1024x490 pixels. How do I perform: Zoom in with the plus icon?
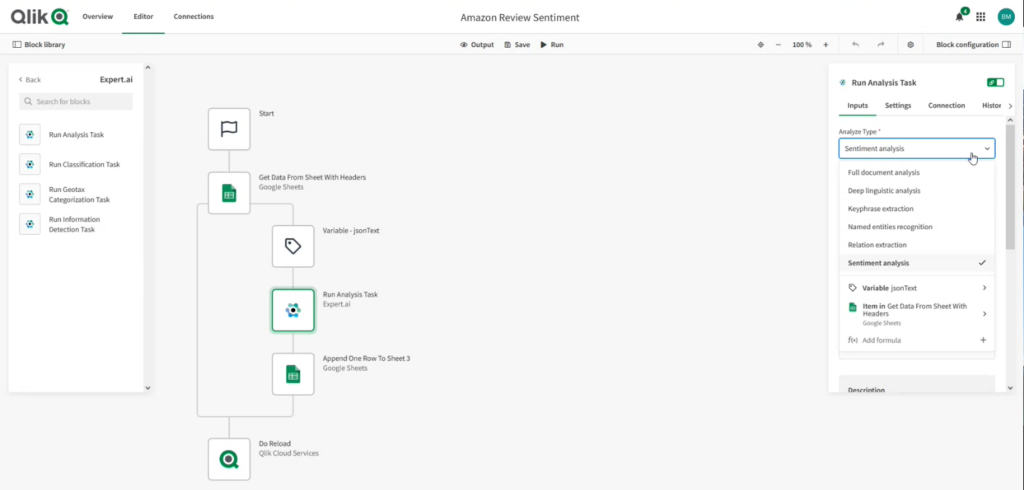click(825, 44)
